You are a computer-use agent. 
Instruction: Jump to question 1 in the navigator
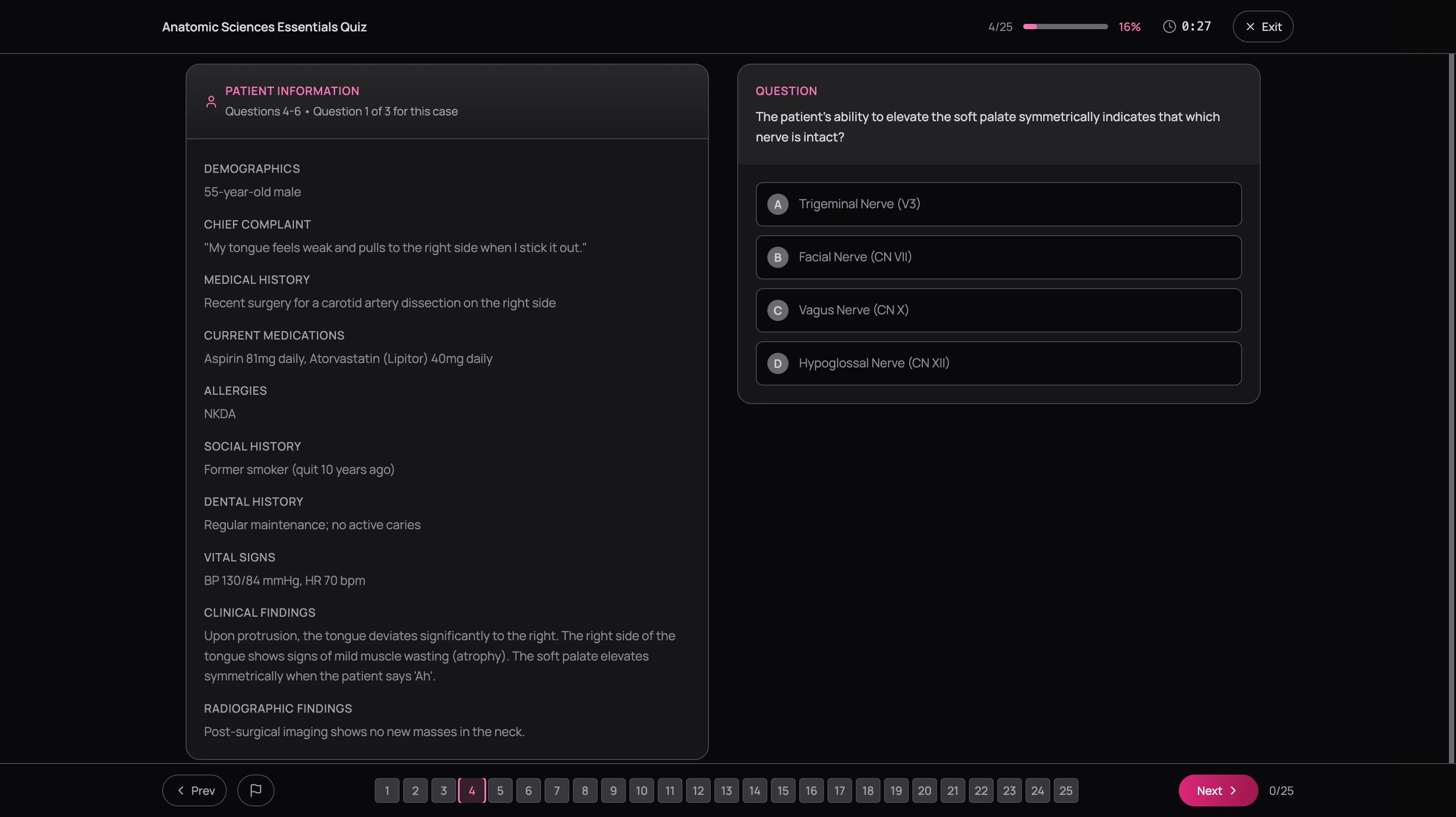pyautogui.click(x=387, y=790)
